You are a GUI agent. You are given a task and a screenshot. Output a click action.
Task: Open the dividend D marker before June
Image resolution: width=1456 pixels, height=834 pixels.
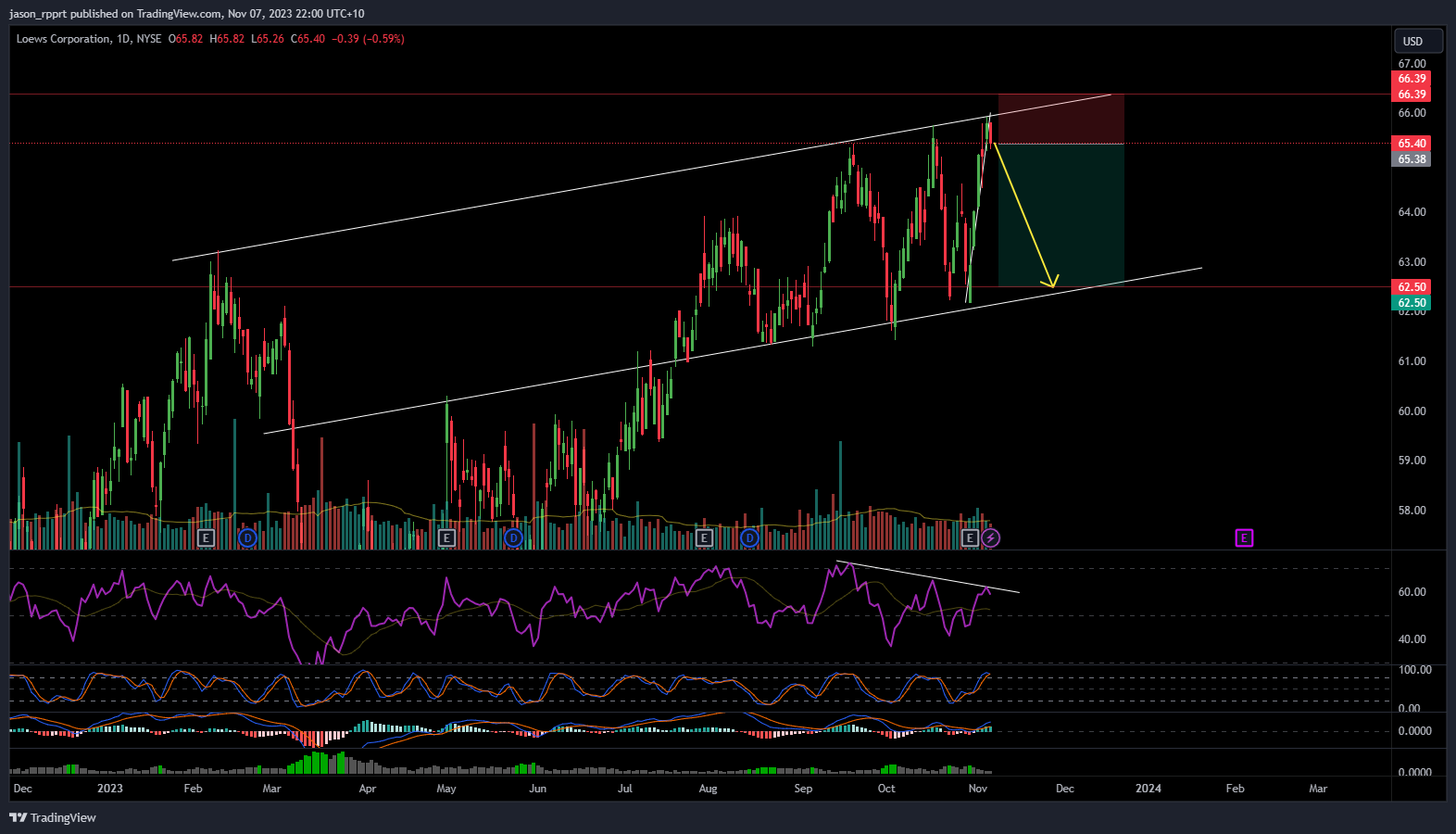point(514,537)
